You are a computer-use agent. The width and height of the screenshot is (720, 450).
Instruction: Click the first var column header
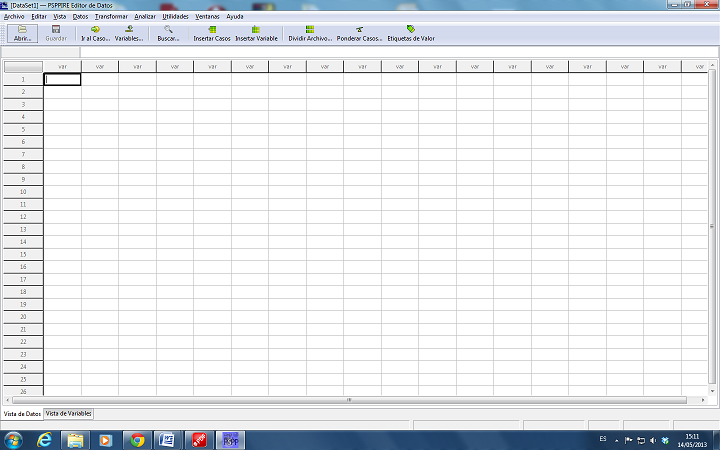coord(62,67)
